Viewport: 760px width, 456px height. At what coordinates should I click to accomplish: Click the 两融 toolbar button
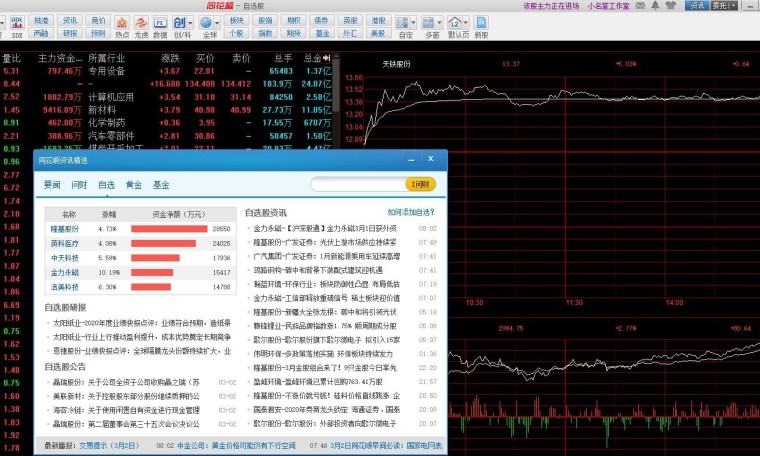(41, 33)
